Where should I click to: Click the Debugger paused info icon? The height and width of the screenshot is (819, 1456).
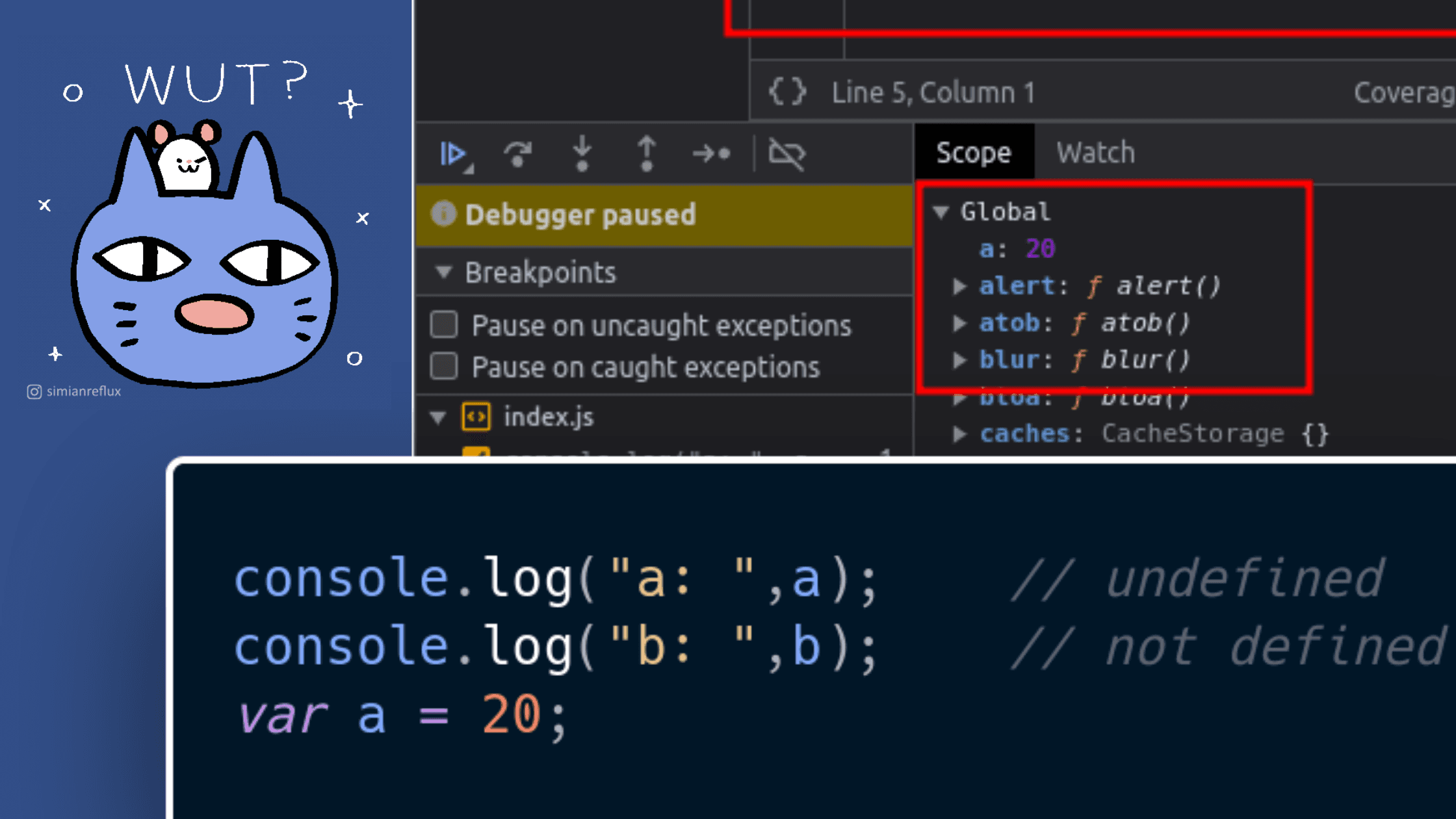click(443, 214)
